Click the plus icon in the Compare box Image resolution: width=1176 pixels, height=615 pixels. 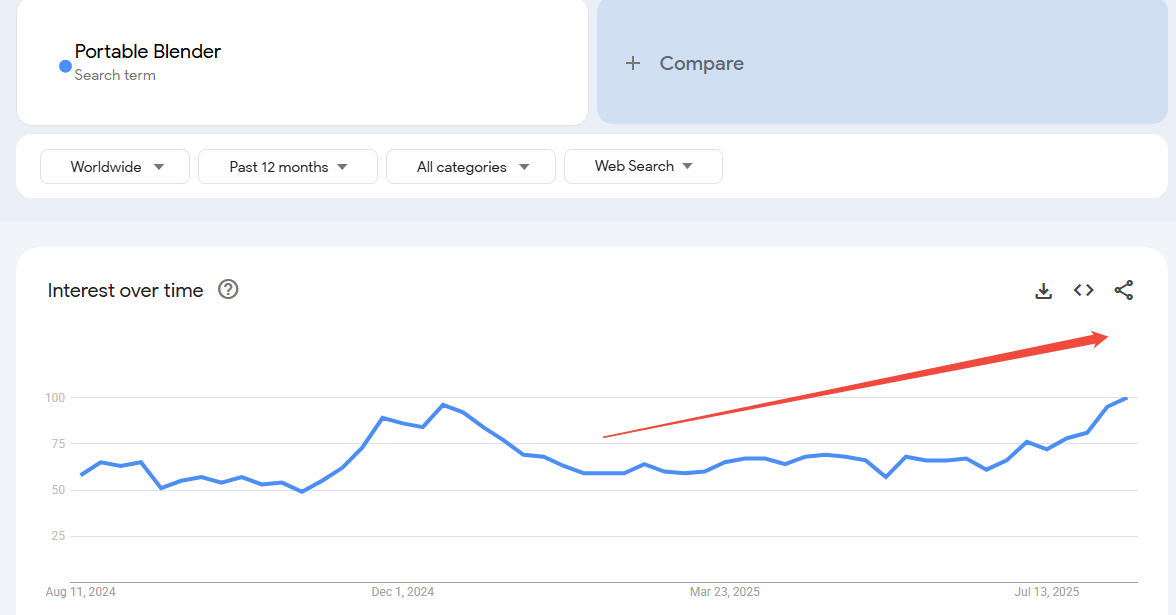[633, 63]
